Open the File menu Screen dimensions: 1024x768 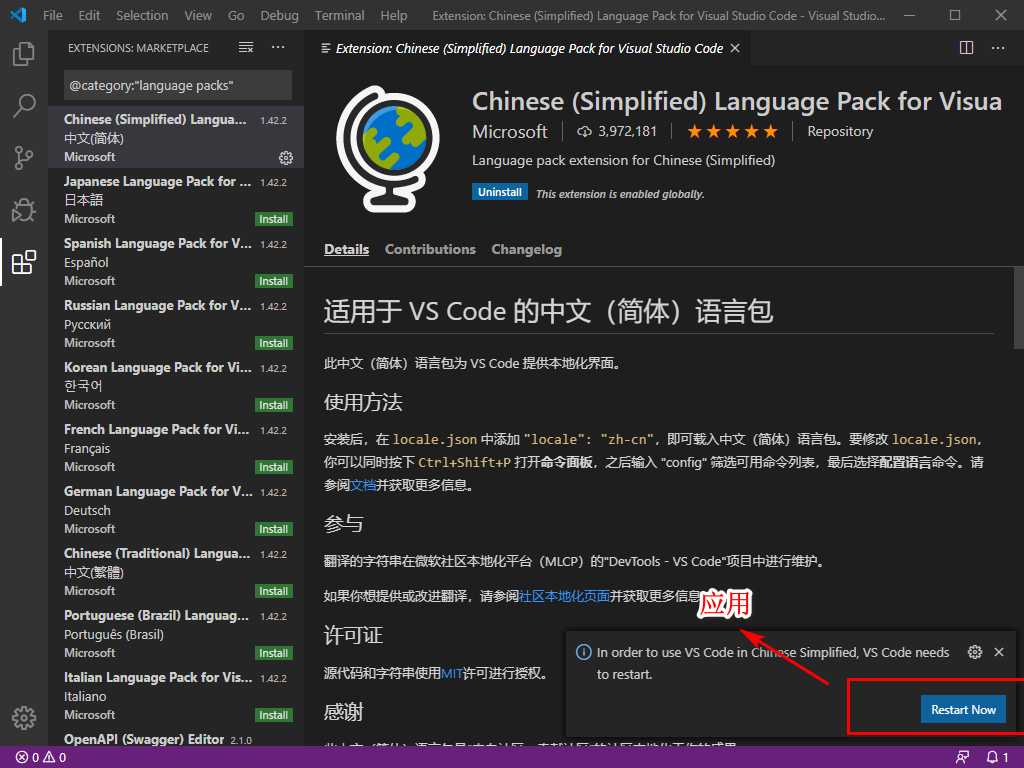point(53,15)
